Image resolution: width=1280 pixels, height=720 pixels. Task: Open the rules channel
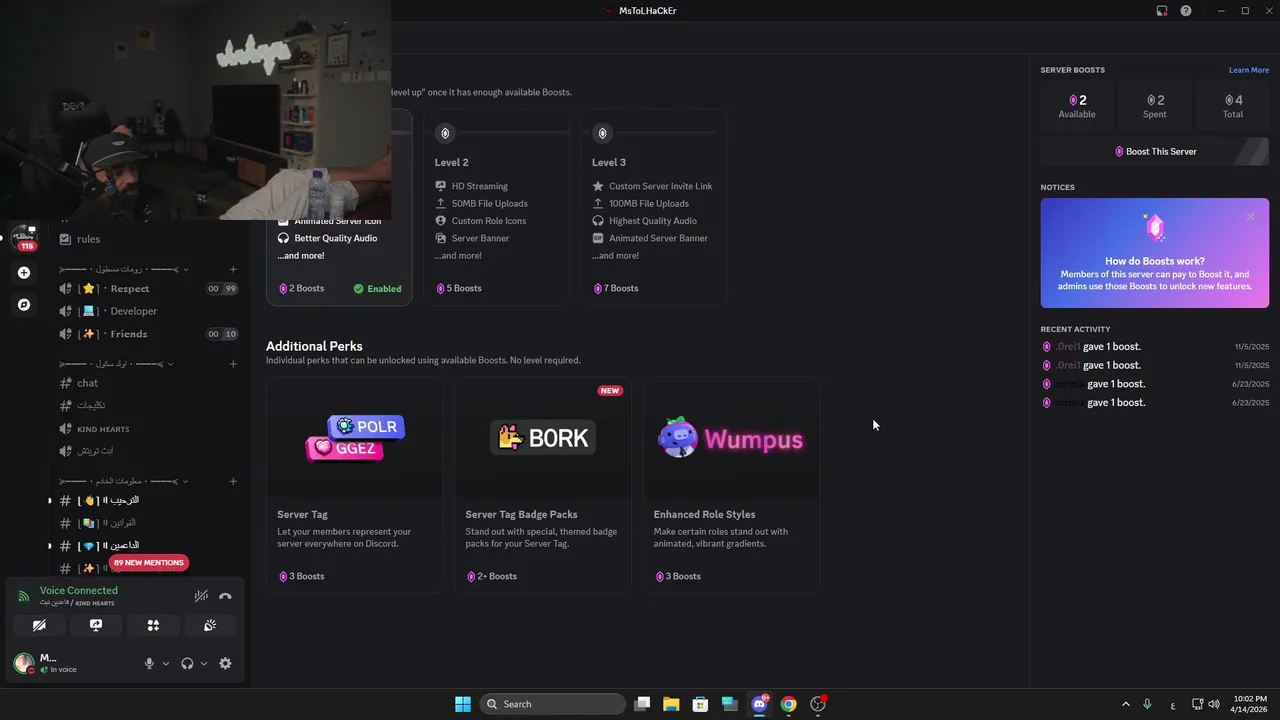[146, 239]
